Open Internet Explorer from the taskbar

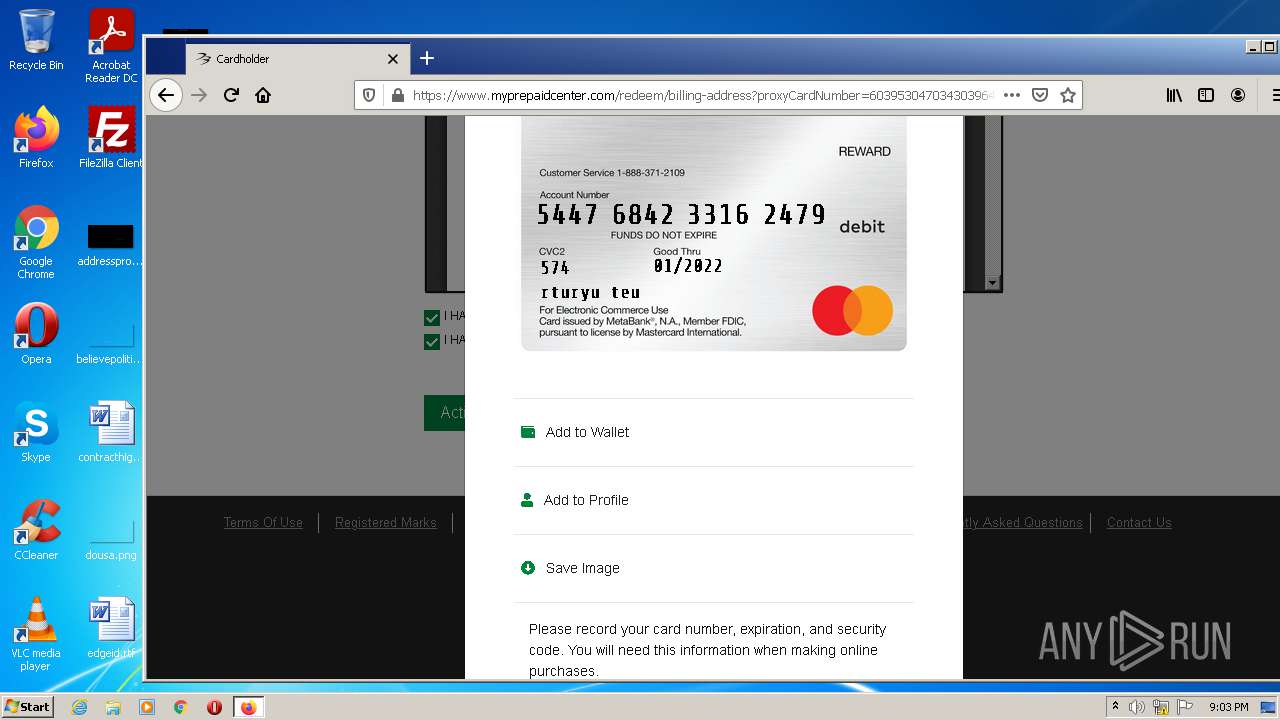(80, 707)
